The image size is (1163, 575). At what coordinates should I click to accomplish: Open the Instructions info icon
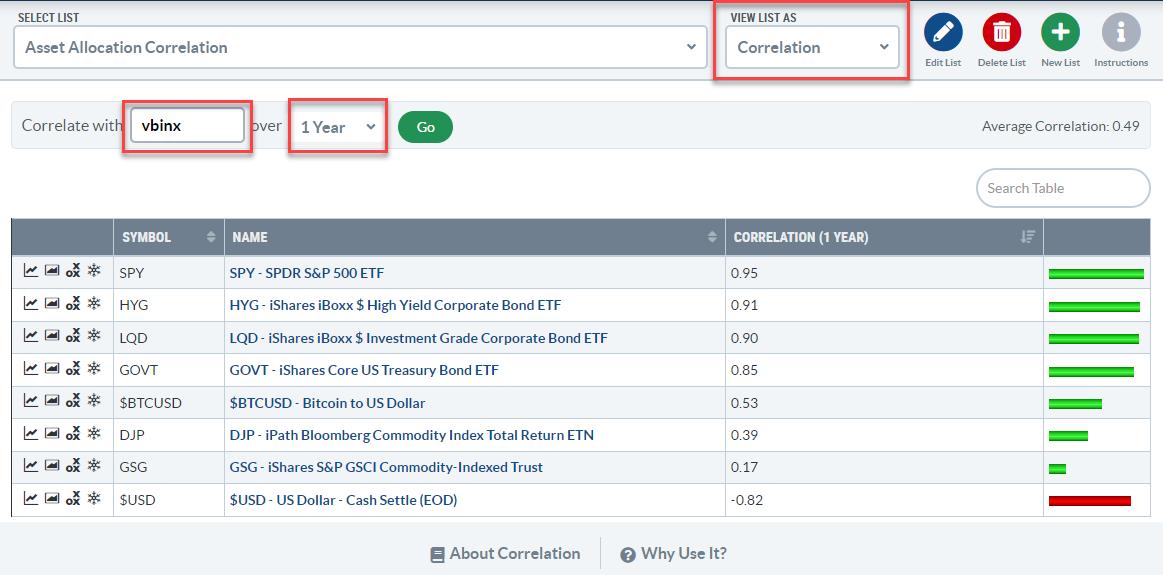[x=1121, y=33]
